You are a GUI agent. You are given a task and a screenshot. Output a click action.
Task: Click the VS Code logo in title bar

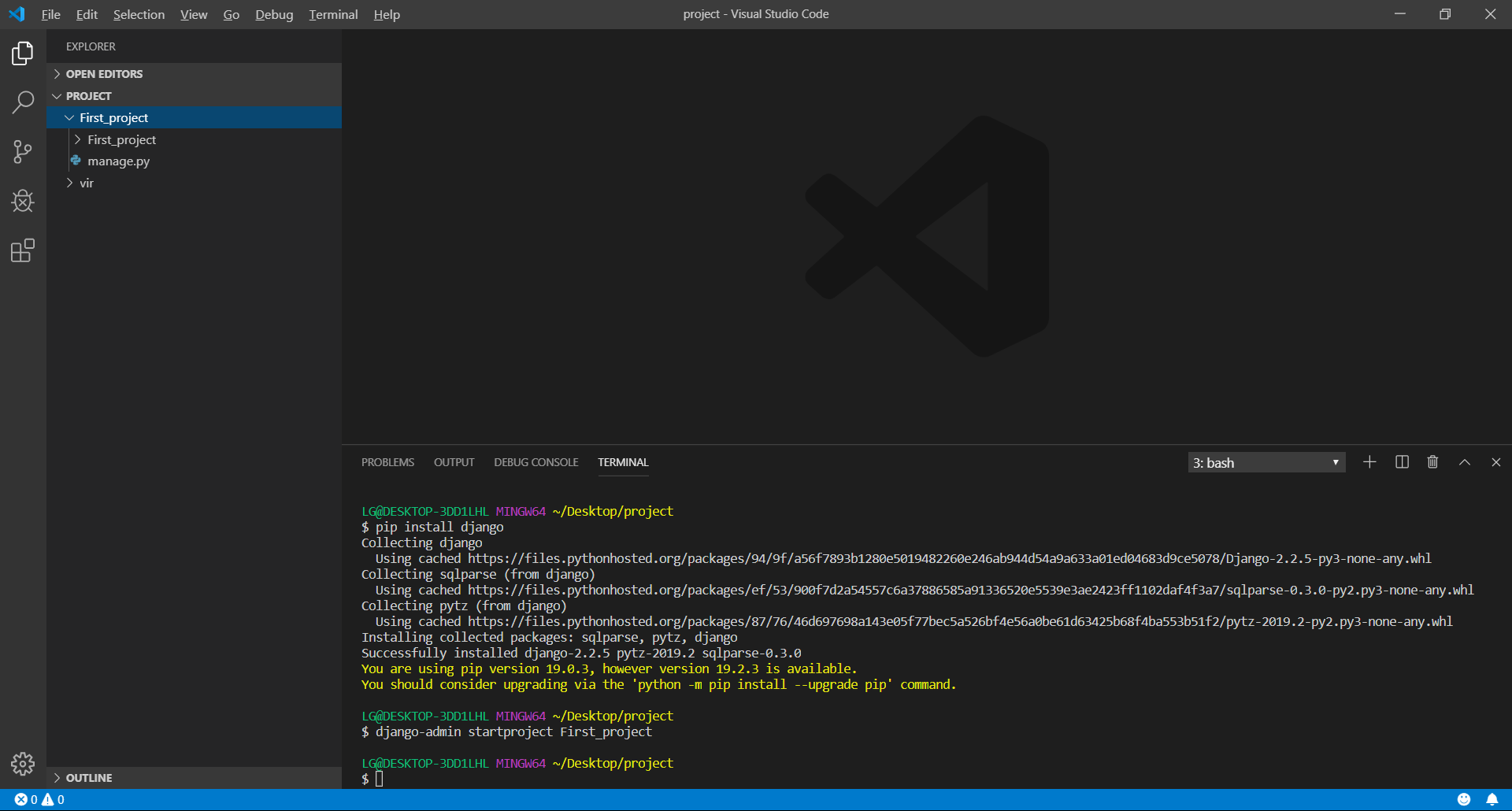(17, 14)
